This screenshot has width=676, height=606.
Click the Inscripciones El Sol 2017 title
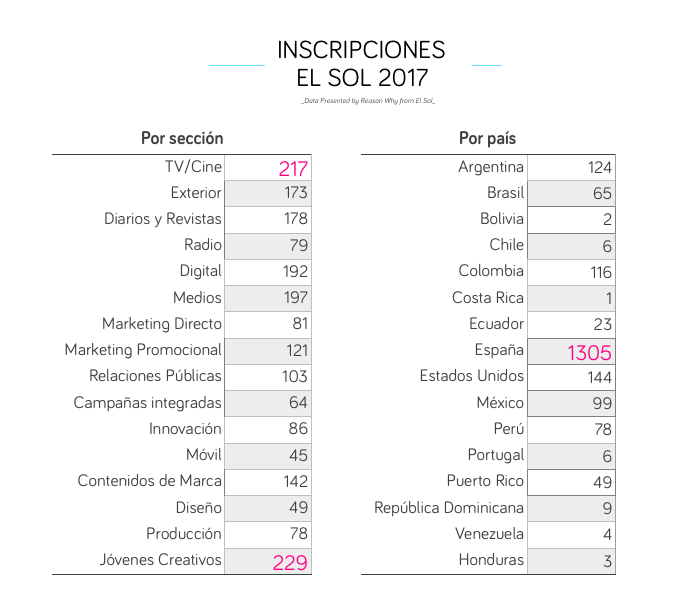pyautogui.click(x=361, y=63)
